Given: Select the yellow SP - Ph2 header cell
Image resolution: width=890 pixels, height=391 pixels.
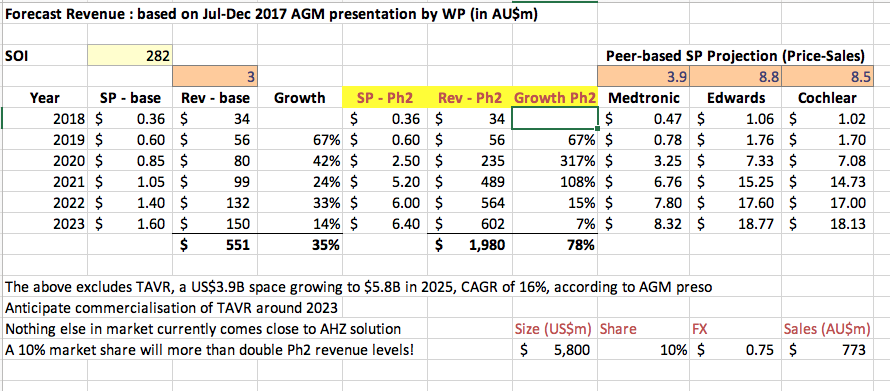Looking at the screenshot, I should [x=385, y=98].
